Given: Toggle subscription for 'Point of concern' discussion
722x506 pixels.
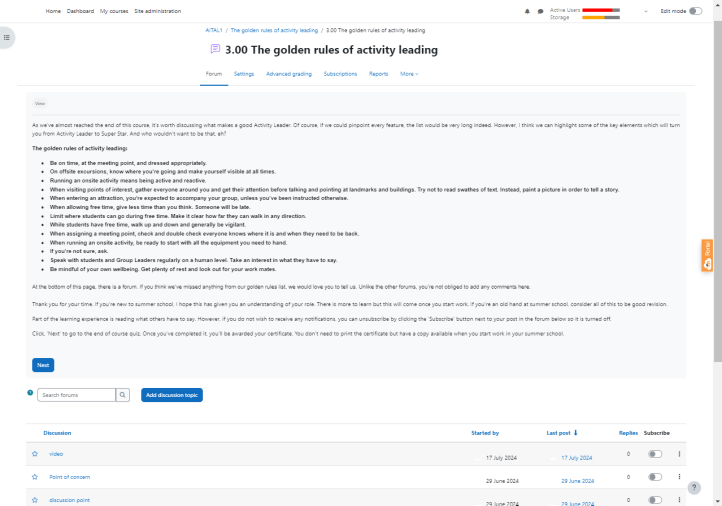Looking at the screenshot, I should tap(655, 477).
